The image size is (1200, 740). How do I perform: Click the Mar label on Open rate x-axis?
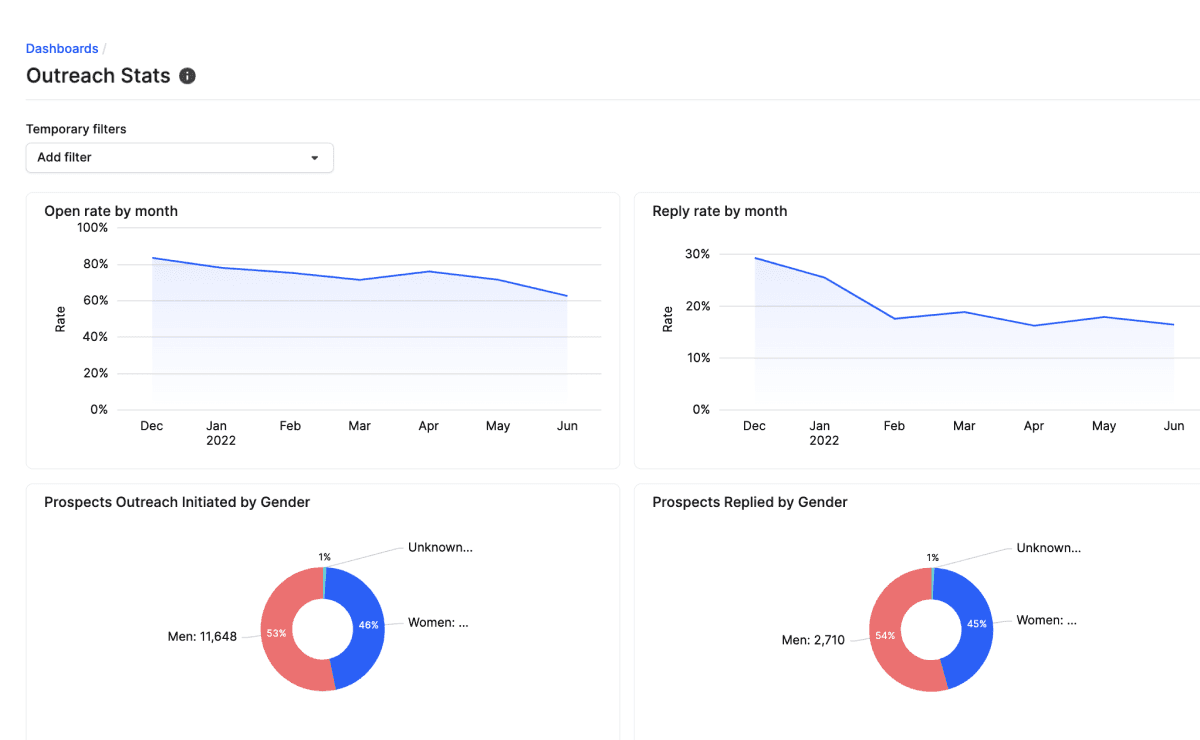click(x=359, y=425)
